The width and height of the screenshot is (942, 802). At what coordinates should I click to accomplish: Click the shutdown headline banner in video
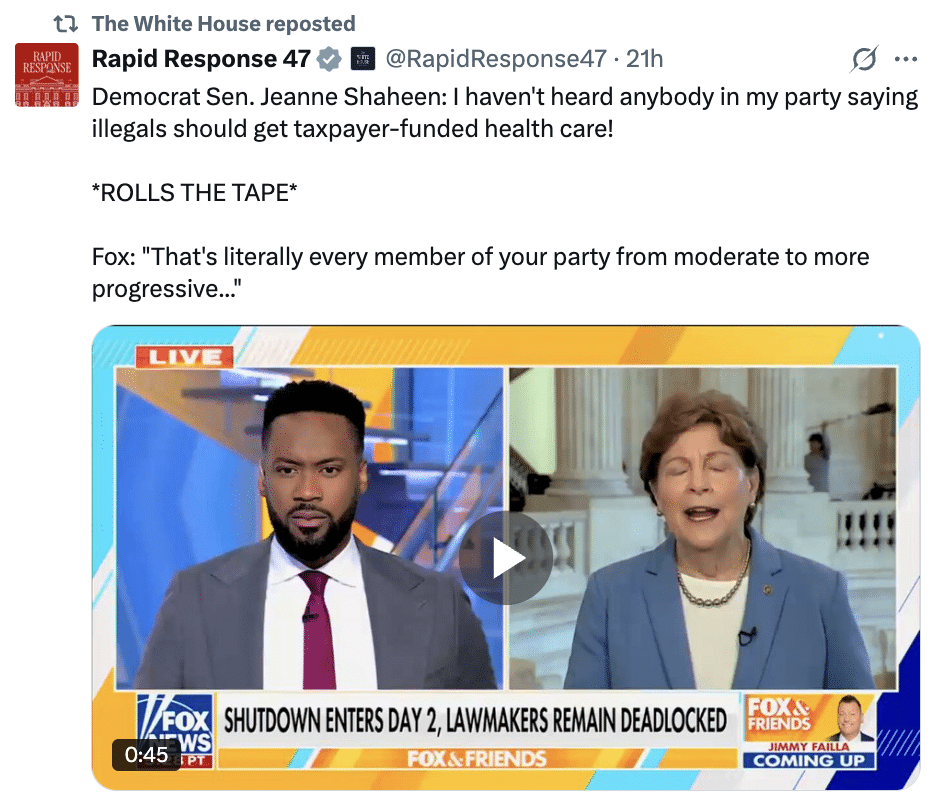(x=476, y=720)
